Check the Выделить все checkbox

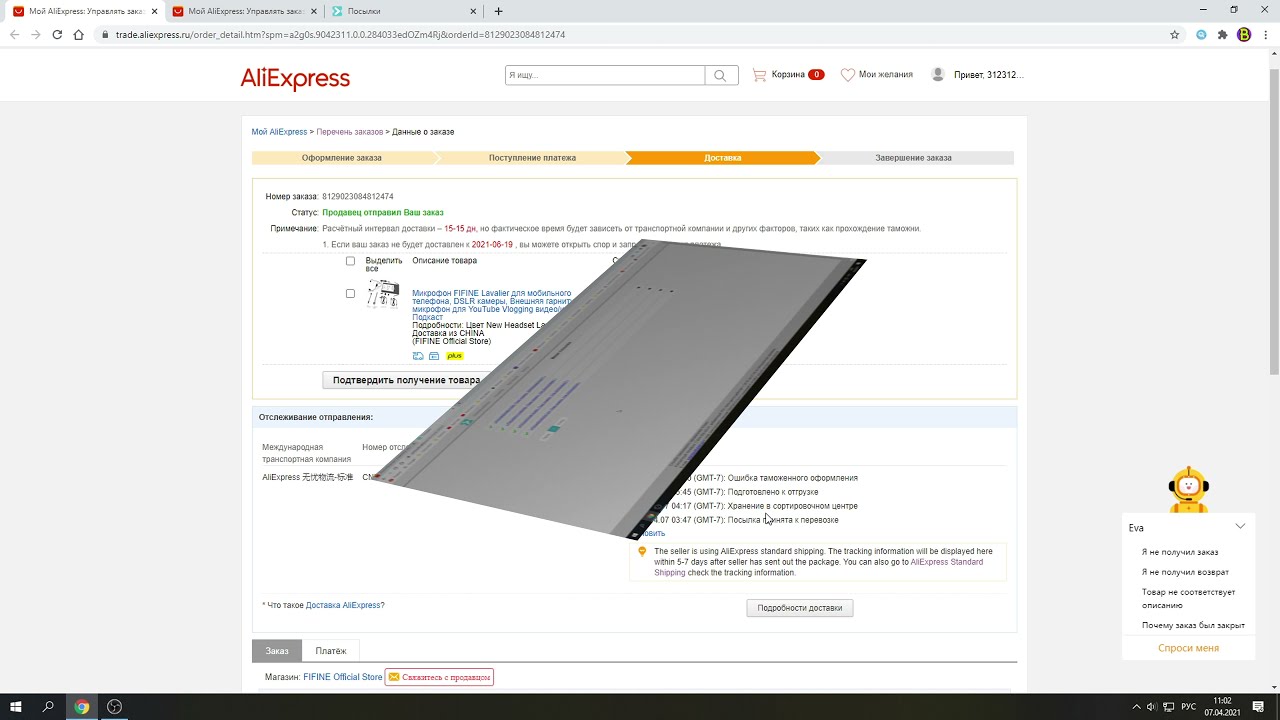(350, 261)
